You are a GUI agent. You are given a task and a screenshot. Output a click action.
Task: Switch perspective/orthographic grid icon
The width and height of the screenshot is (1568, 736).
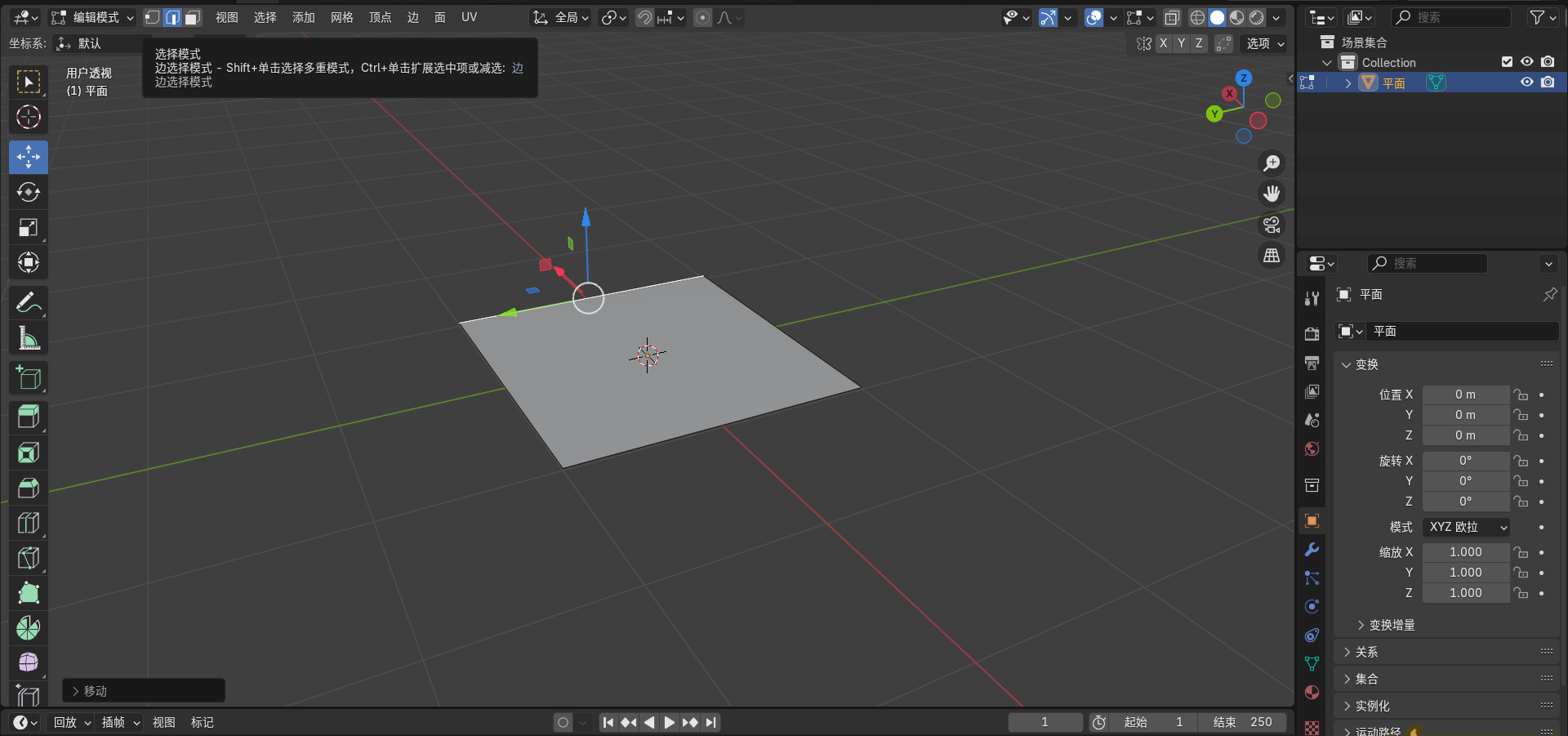[1272, 256]
